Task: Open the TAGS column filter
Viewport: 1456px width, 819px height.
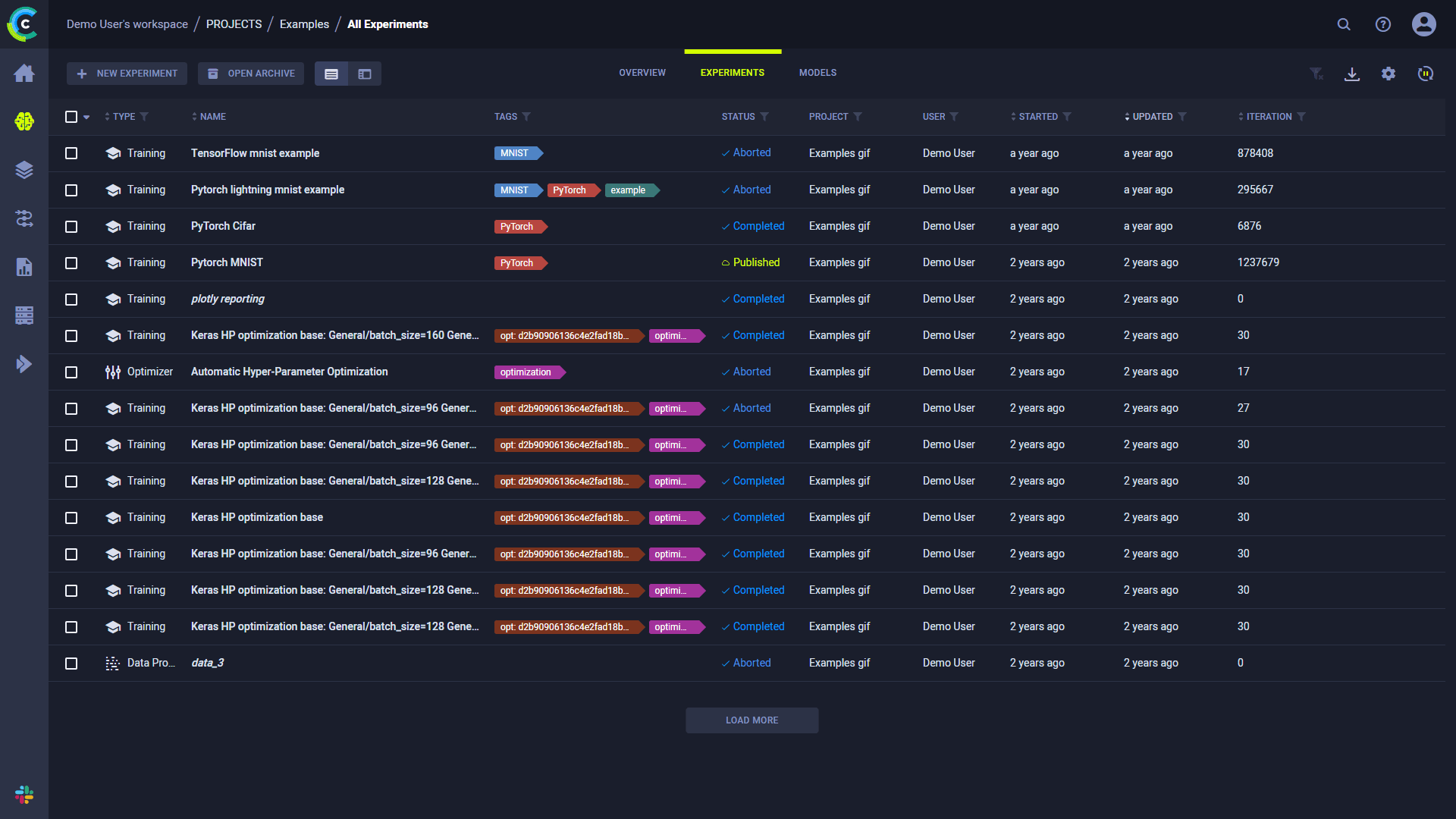Action: point(526,117)
